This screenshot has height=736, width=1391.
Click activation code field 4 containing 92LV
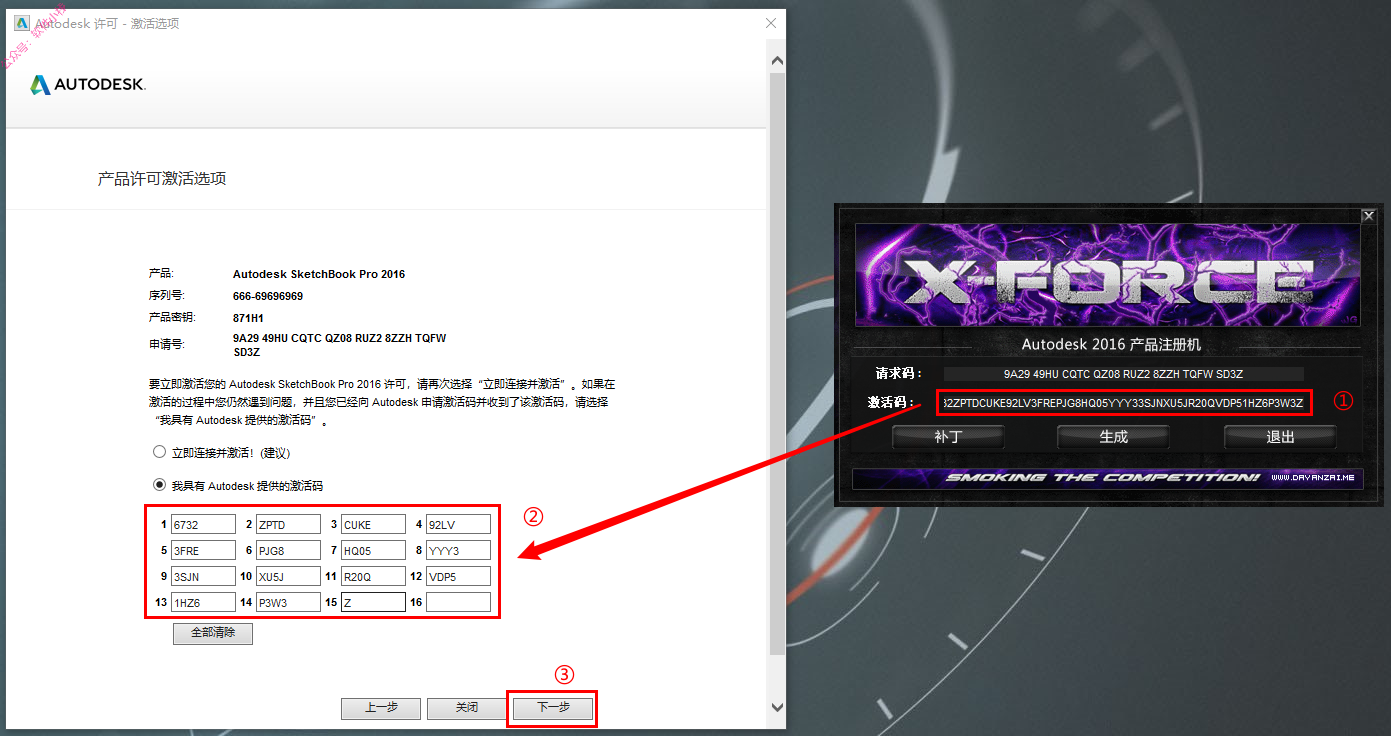[458, 524]
